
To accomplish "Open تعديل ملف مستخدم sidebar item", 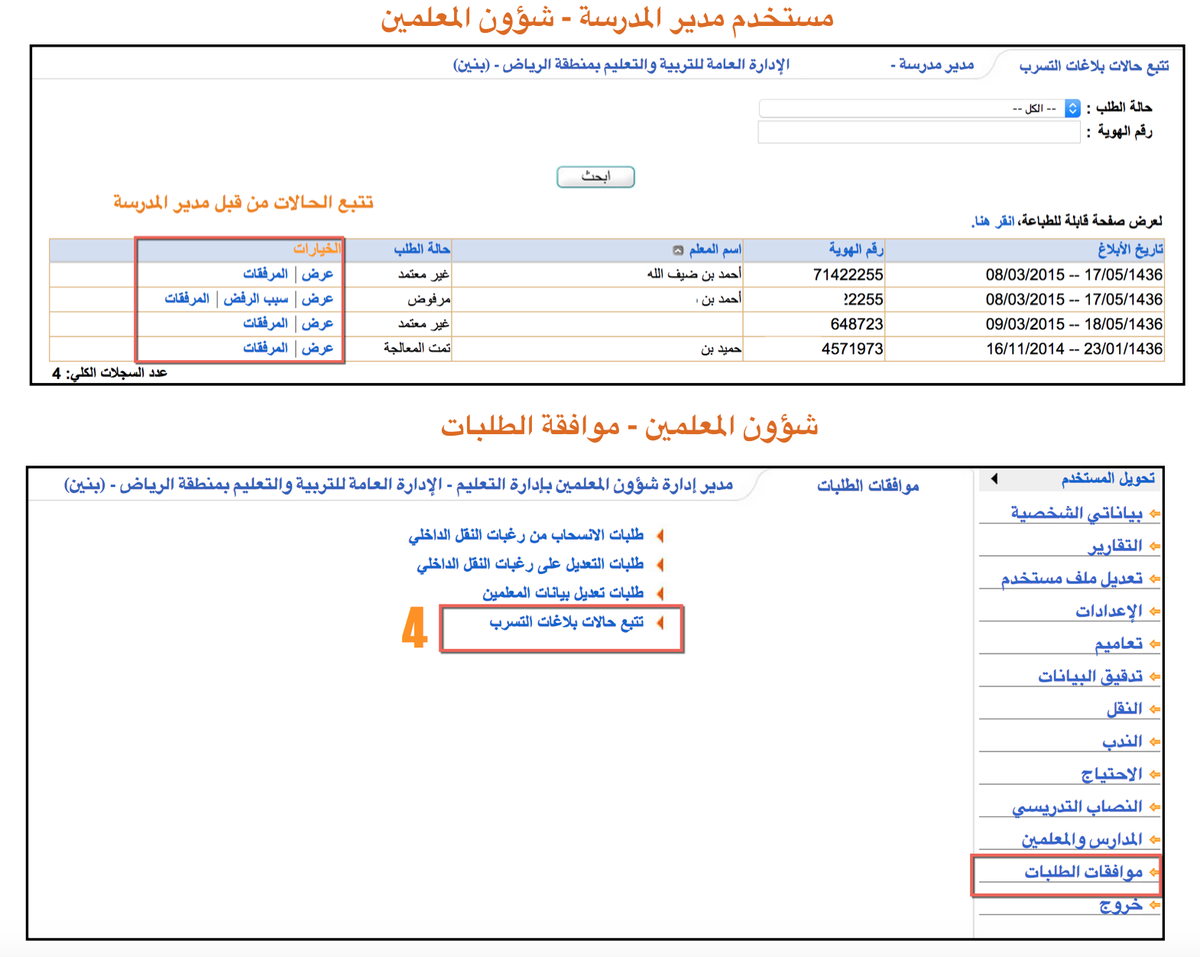I will click(x=1072, y=579).
